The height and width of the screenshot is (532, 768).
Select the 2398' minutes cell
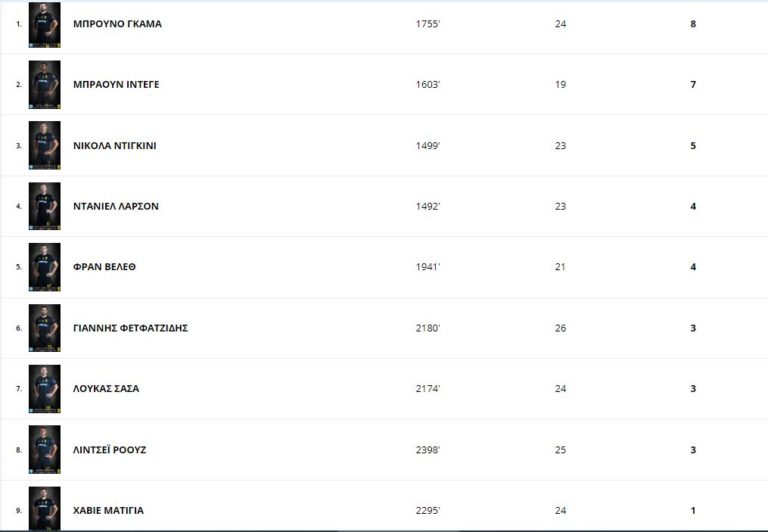(428, 450)
